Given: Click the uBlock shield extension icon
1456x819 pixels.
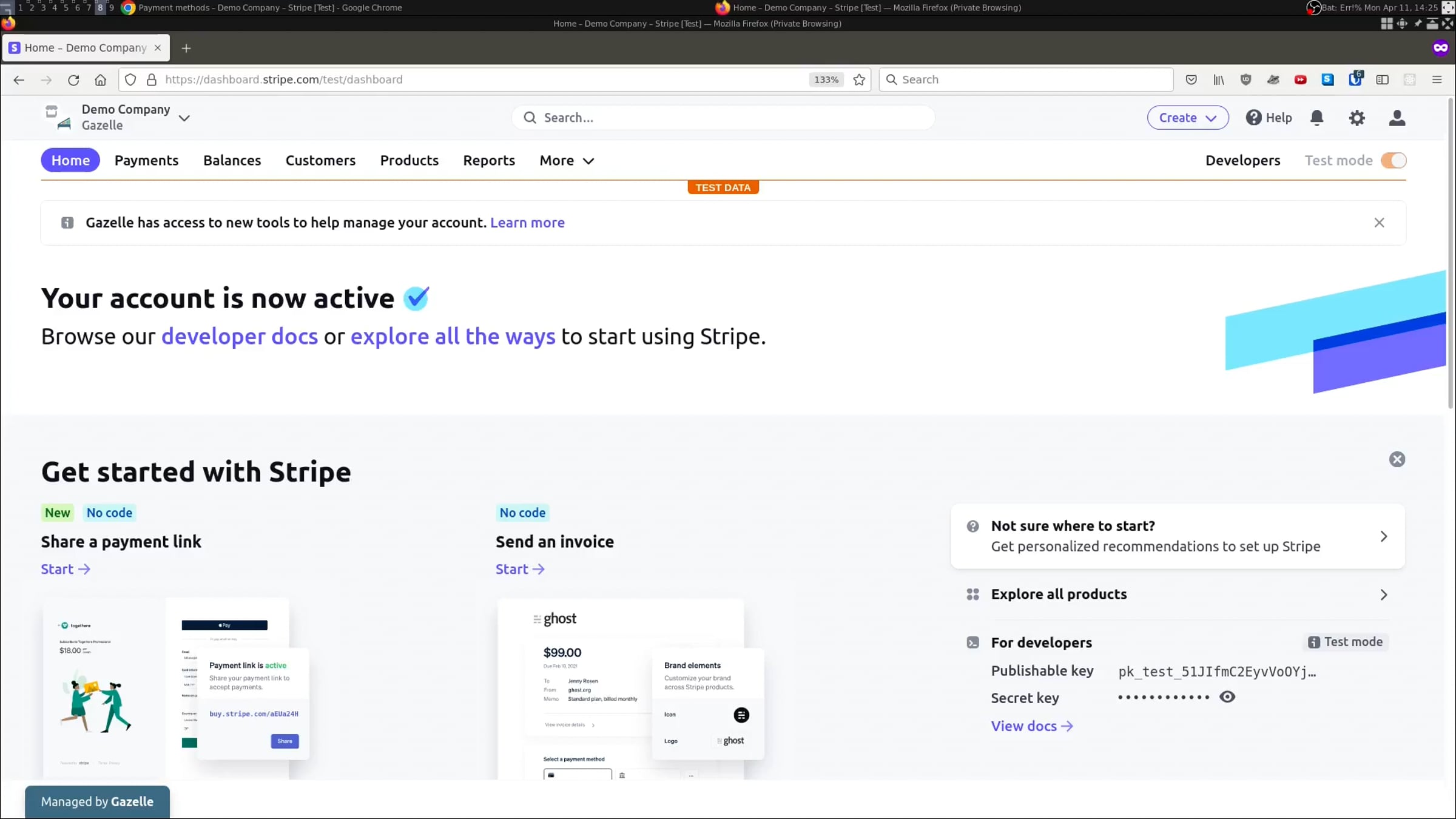Looking at the screenshot, I should [1245, 79].
